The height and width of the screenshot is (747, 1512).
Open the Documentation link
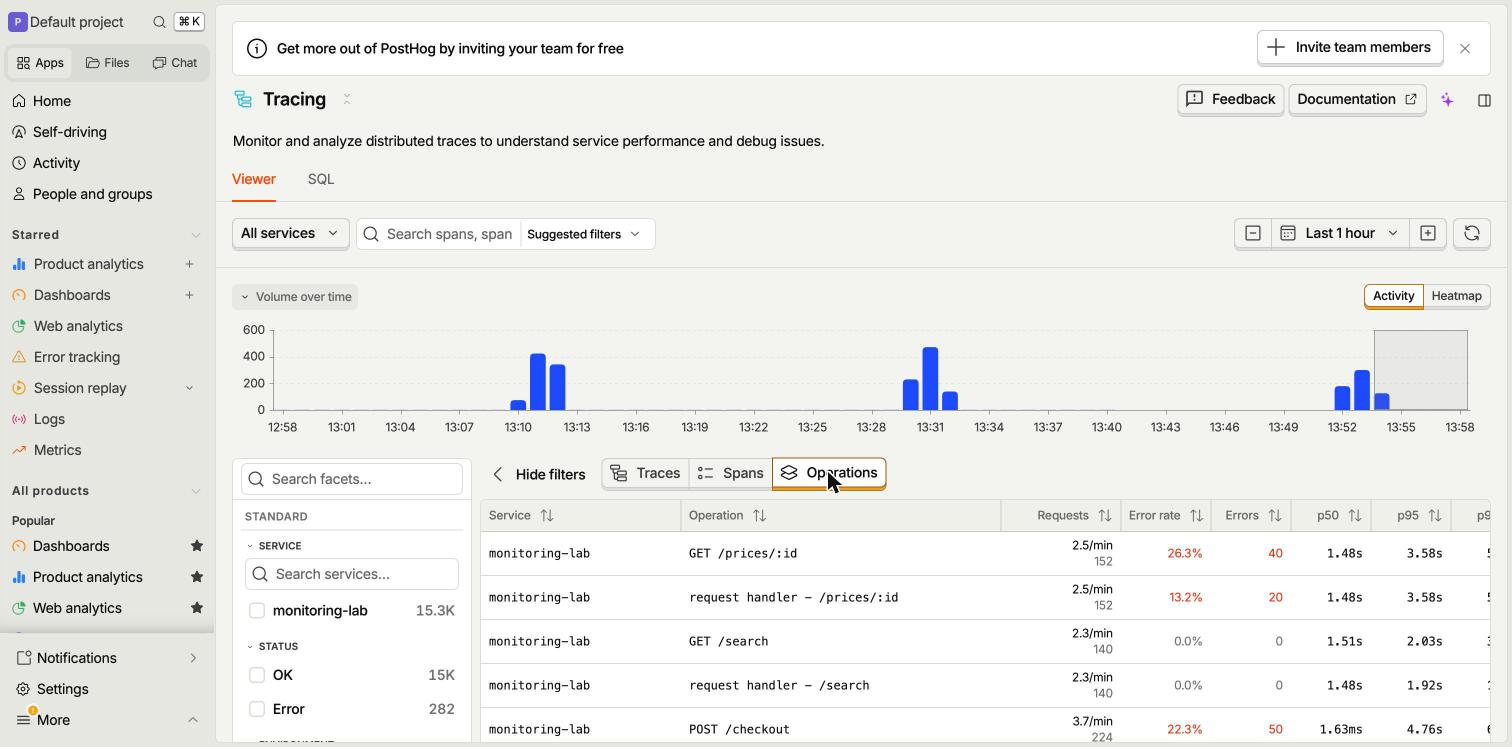[x=1357, y=100]
